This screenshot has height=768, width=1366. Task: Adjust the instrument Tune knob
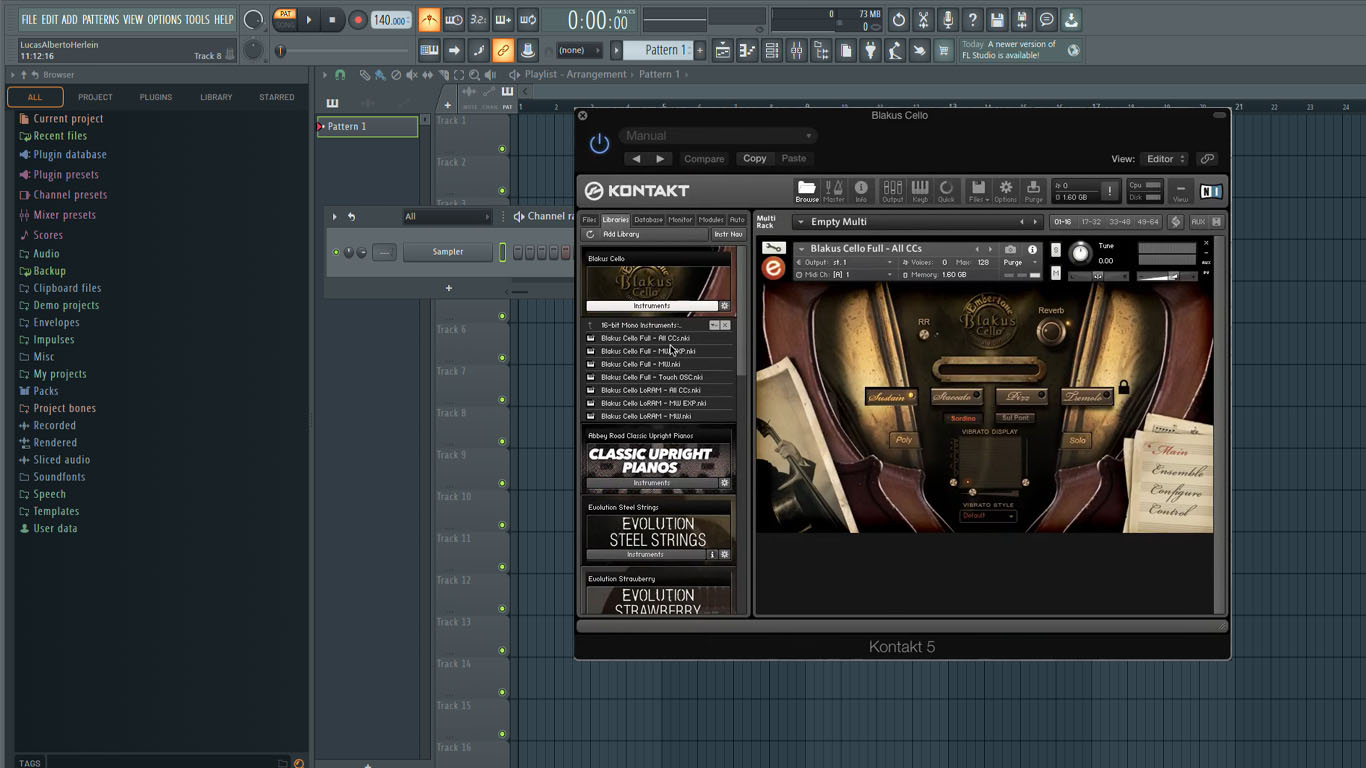pos(1080,253)
